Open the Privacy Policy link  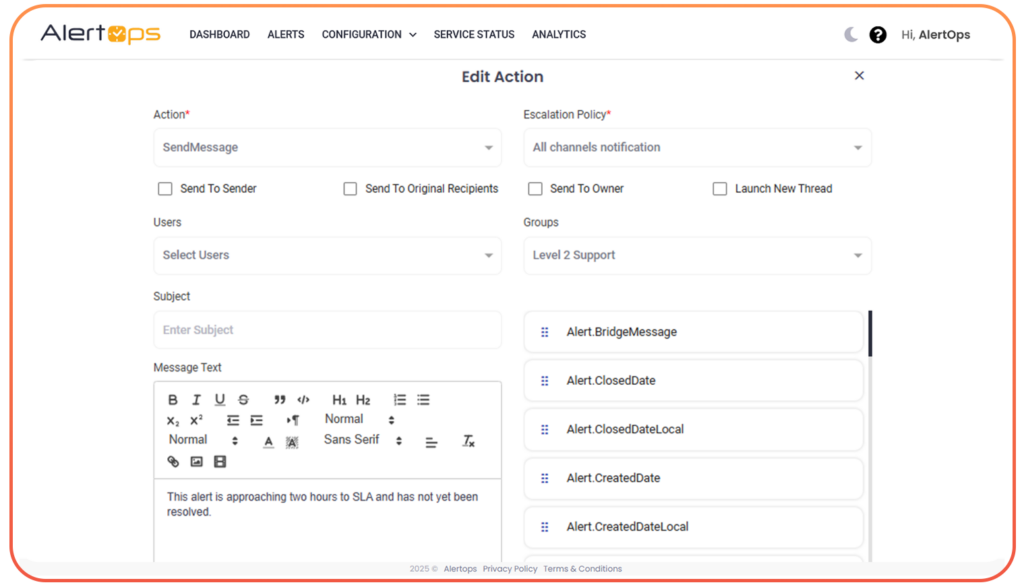point(509,568)
